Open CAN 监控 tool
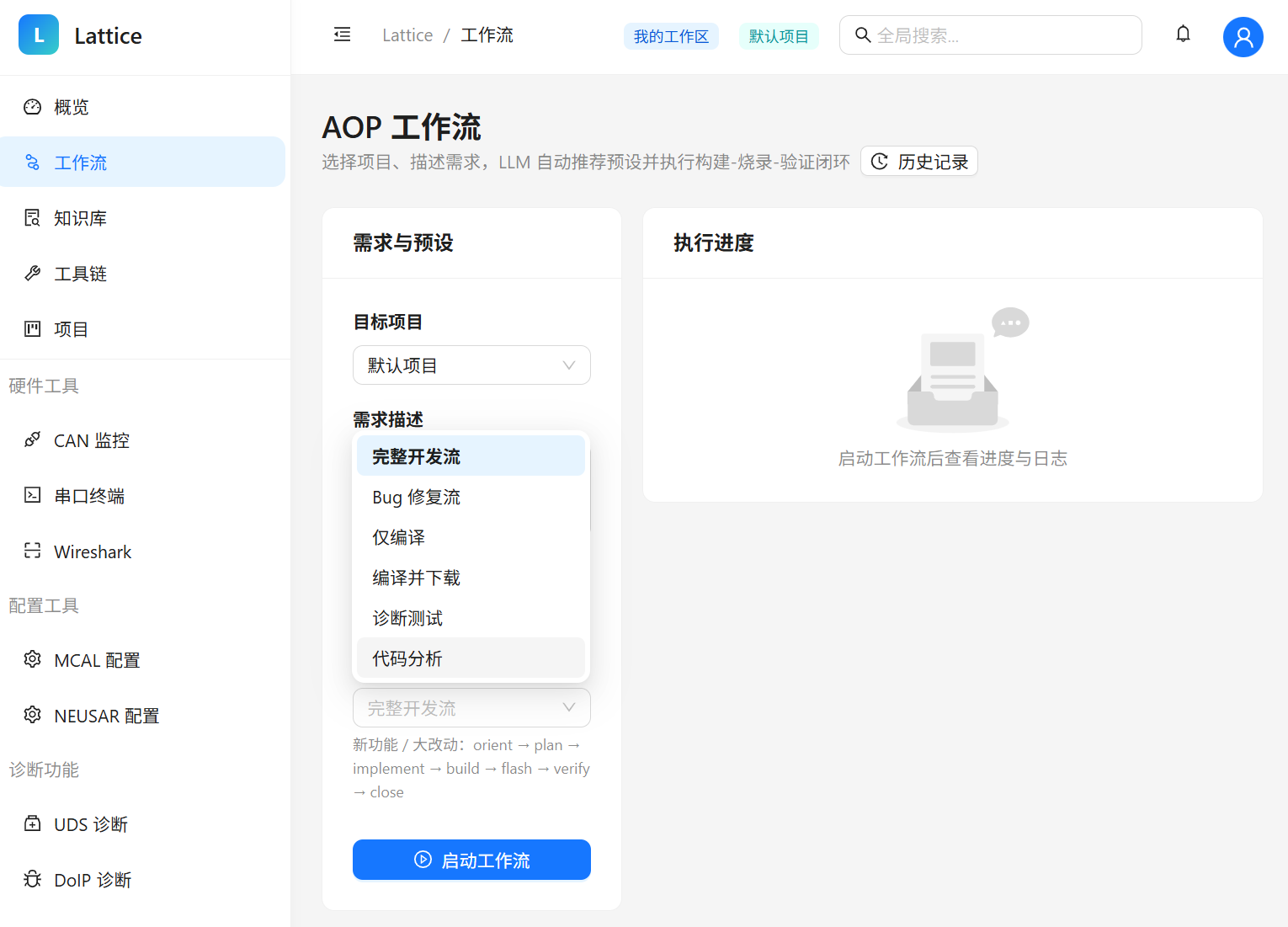Image resolution: width=1288 pixels, height=927 pixels. [x=143, y=440]
